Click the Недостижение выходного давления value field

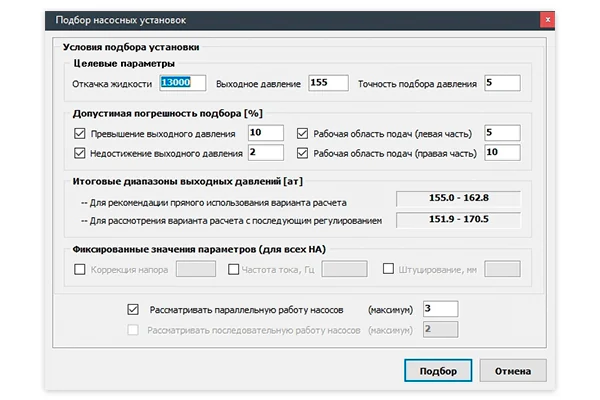pyautogui.click(x=266, y=152)
